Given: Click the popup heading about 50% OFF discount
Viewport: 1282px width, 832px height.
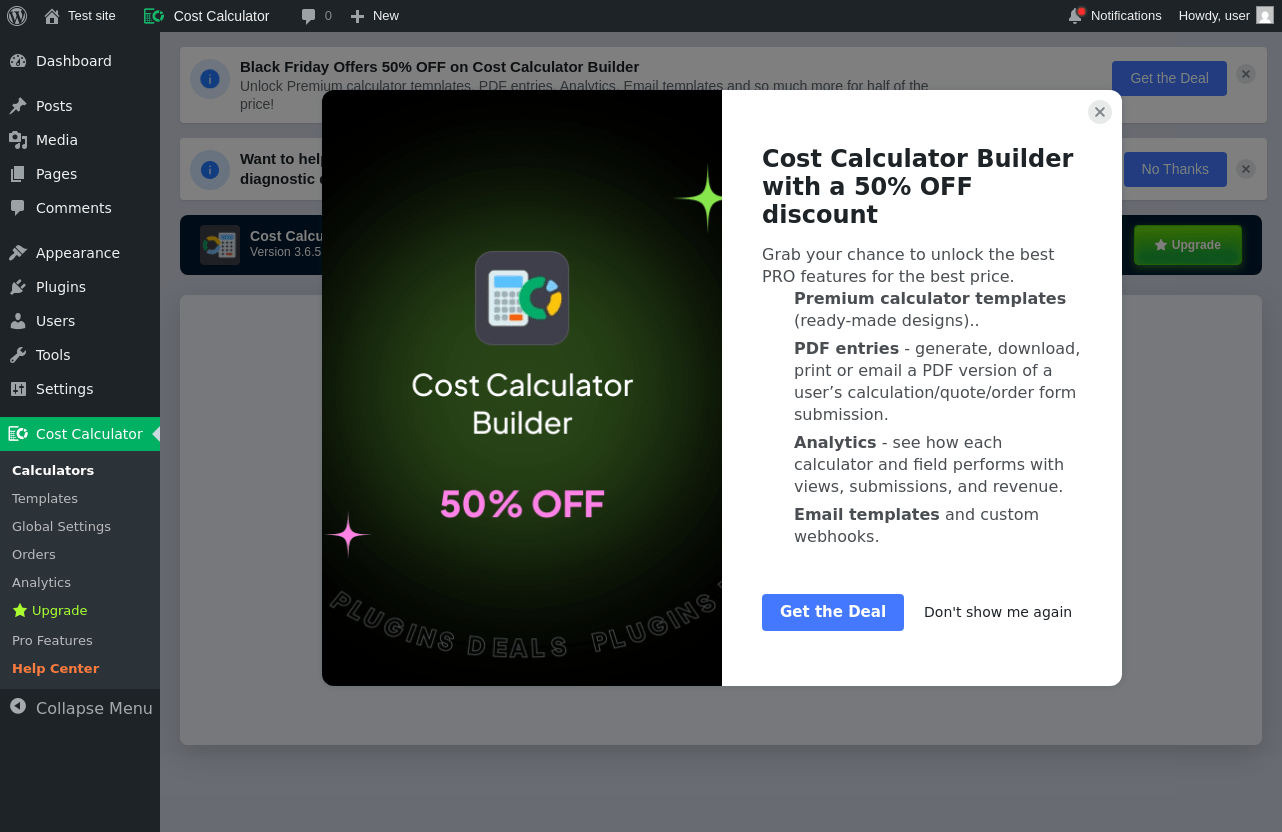Looking at the screenshot, I should pyautogui.click(x=918, y=187).
